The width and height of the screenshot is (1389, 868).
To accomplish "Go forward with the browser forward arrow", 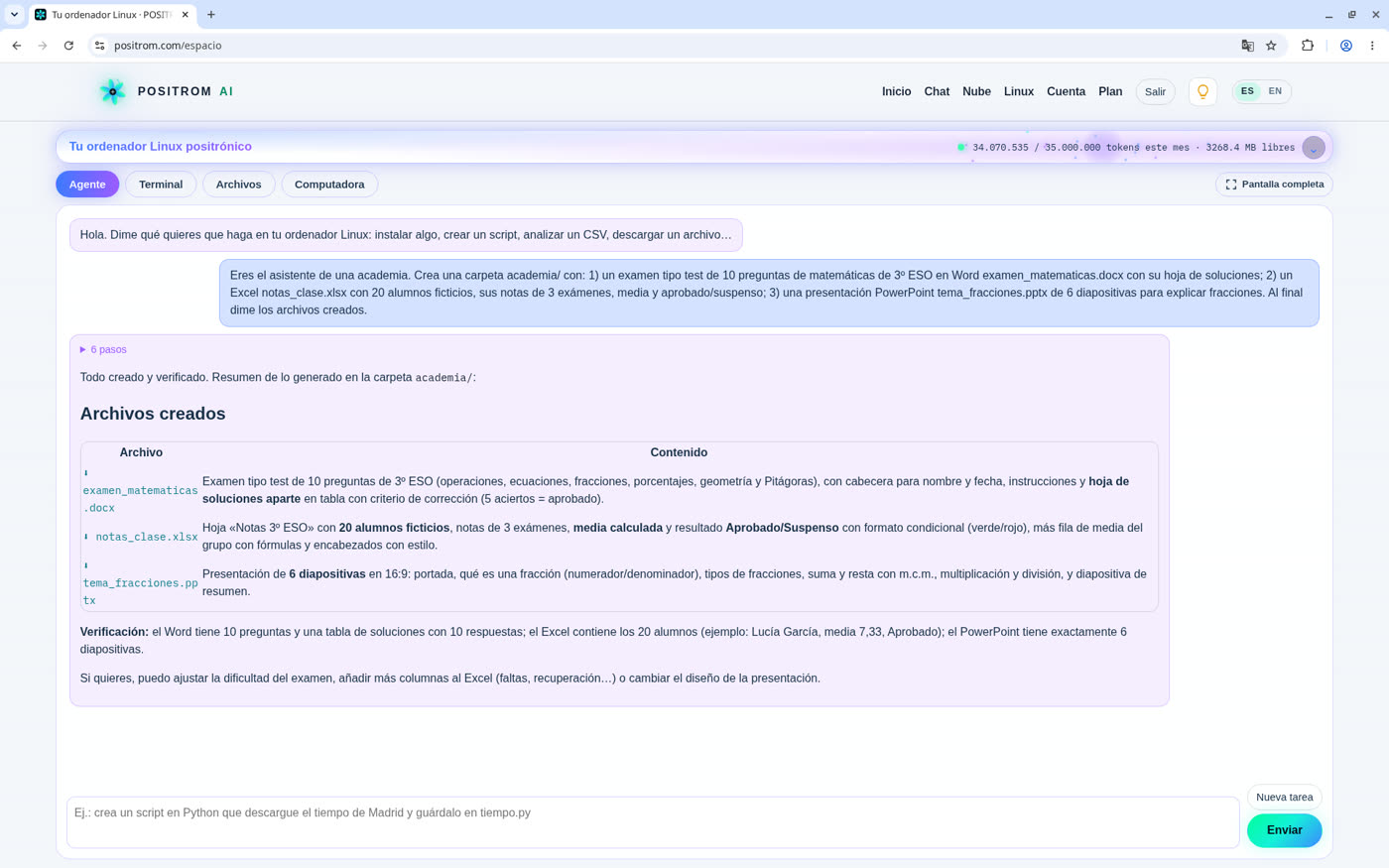I will [43, 46].
